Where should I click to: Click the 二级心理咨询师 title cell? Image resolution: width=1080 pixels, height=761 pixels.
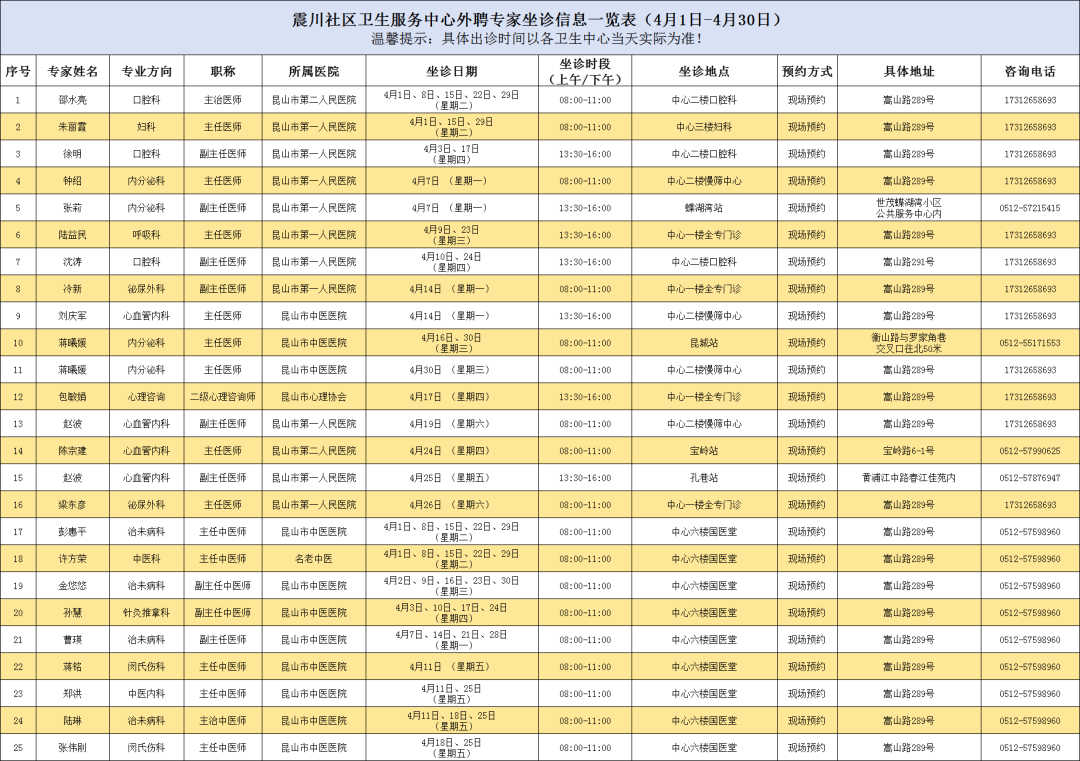(222, 397)
